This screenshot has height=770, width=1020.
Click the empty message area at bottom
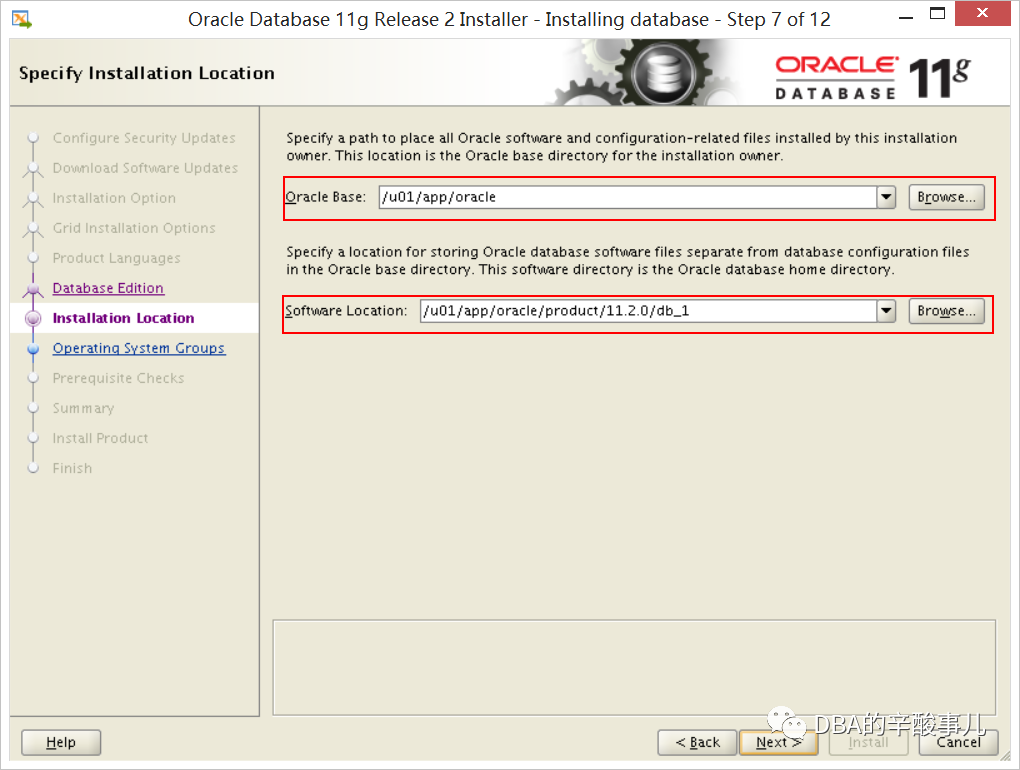click(634, 667)
